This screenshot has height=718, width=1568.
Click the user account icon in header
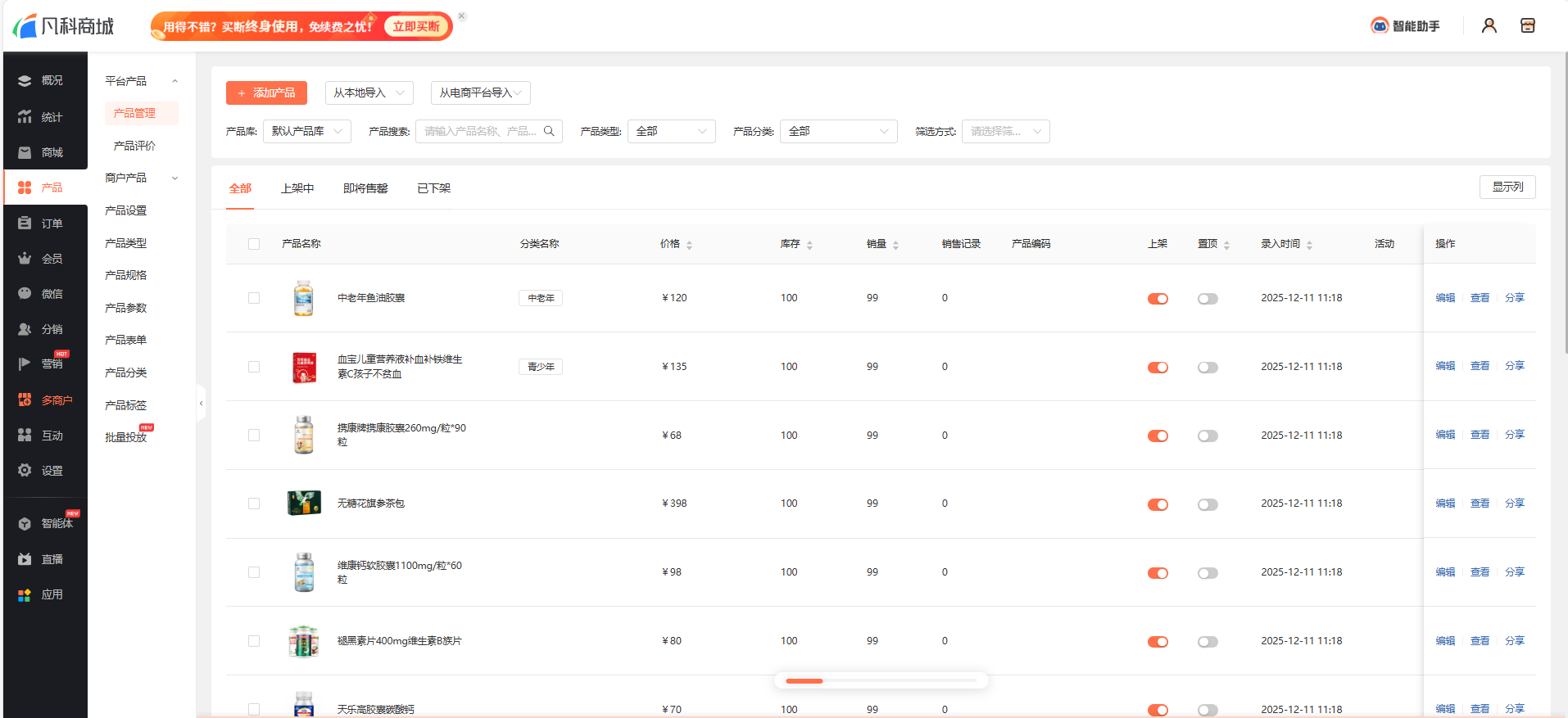tap(1489, 26)
